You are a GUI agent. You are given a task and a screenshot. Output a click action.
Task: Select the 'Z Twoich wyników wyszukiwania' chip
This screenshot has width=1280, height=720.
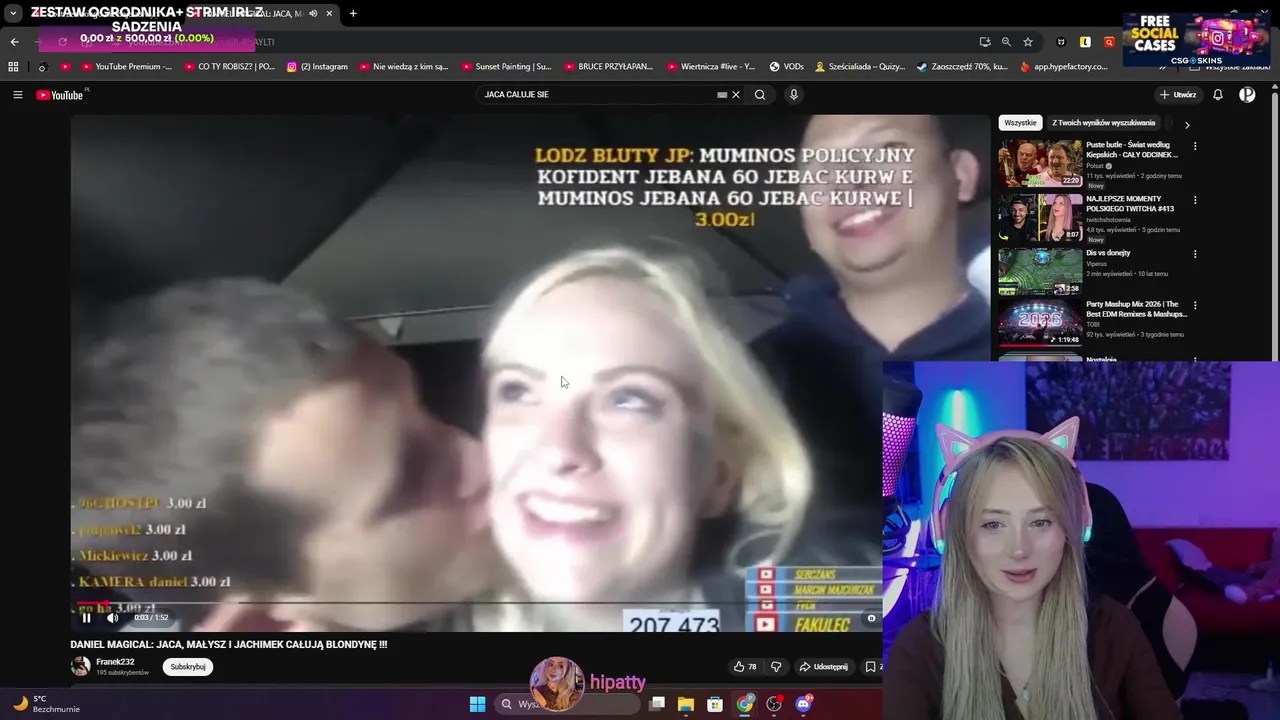click(1103, 123)
